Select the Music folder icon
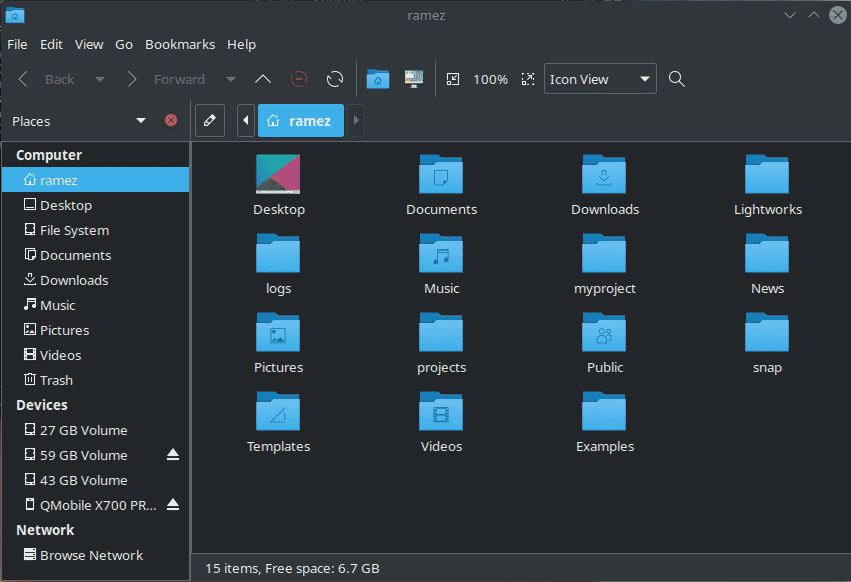Viewport: 851px width, 582px height. click(441, 253)
